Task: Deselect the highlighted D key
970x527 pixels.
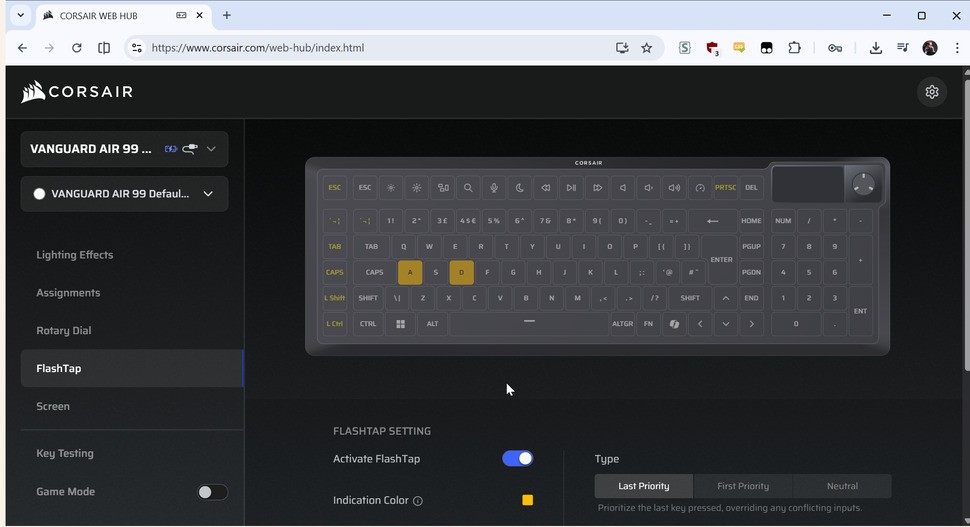Action: (x=461, y=272)
